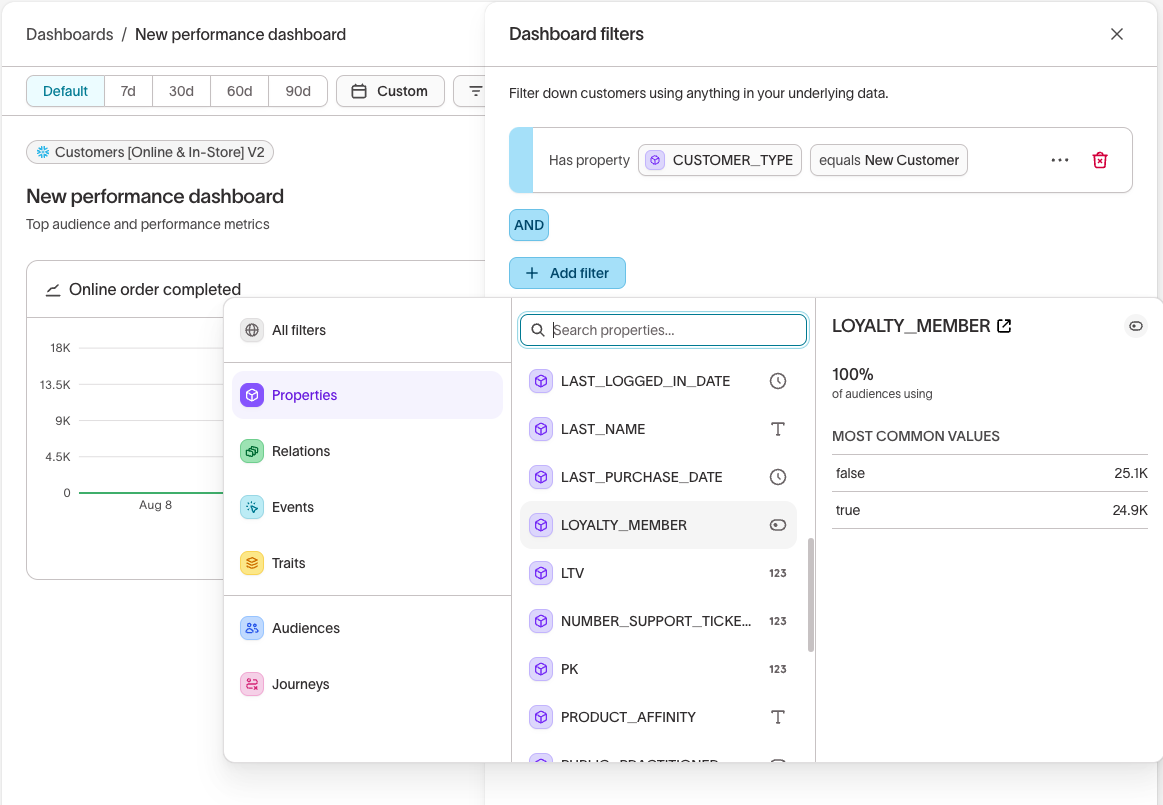Go to Dashboards breadcrumb link
This screenshot has height=805, width=1163.
tap(69, 34)
